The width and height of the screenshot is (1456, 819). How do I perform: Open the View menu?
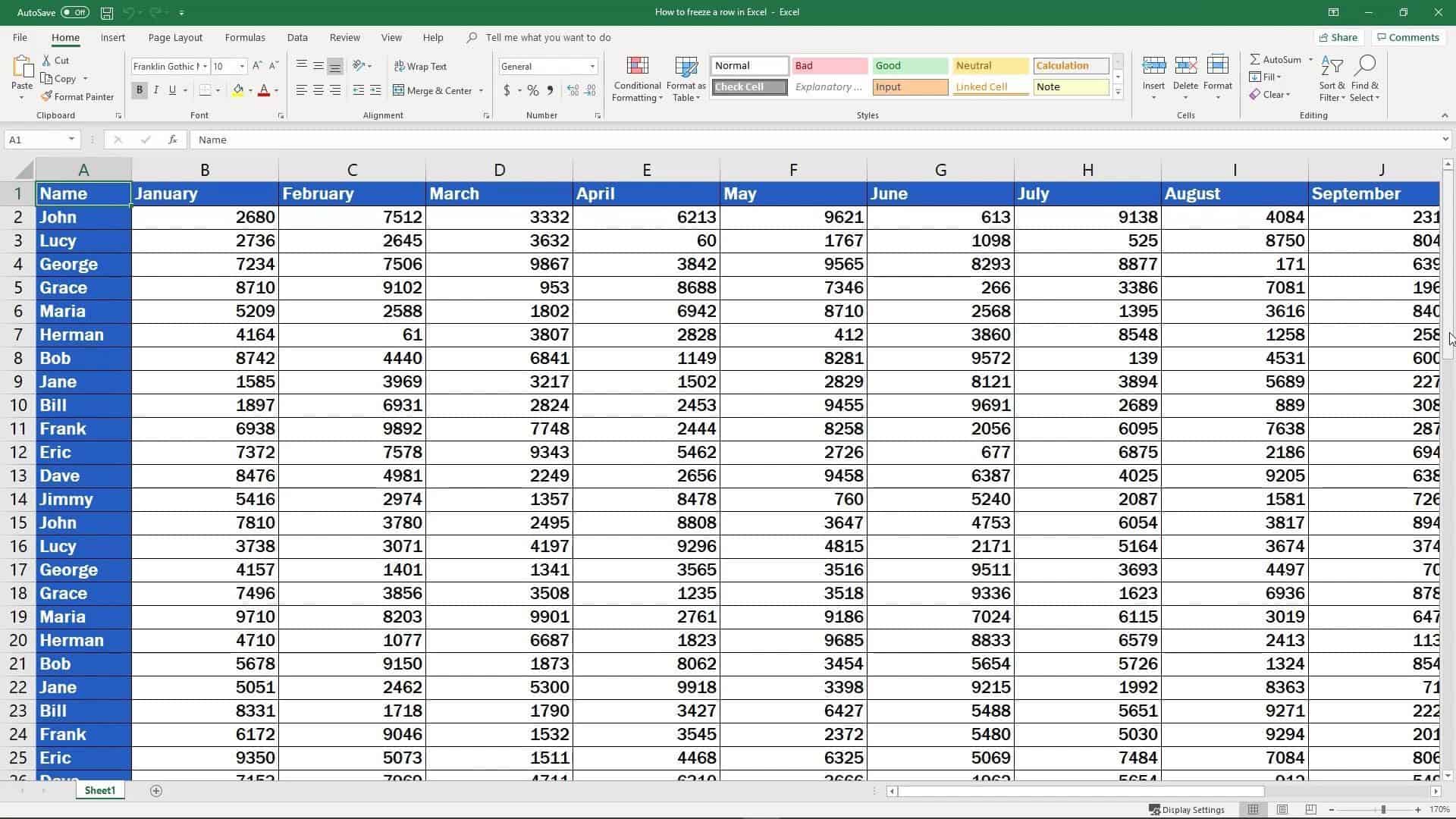pos(392,37)
